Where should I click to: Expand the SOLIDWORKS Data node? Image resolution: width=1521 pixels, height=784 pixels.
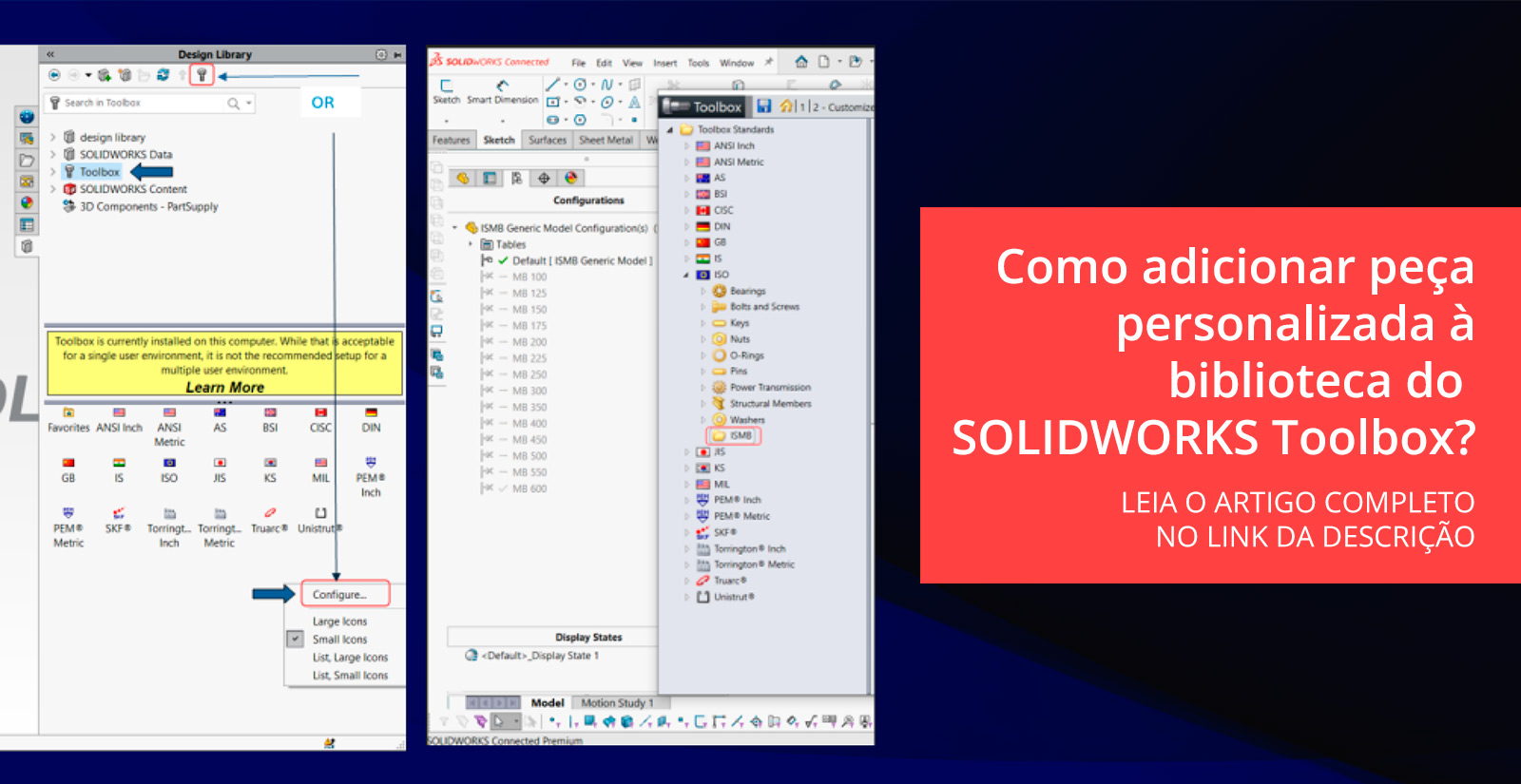tap(53, 154)
